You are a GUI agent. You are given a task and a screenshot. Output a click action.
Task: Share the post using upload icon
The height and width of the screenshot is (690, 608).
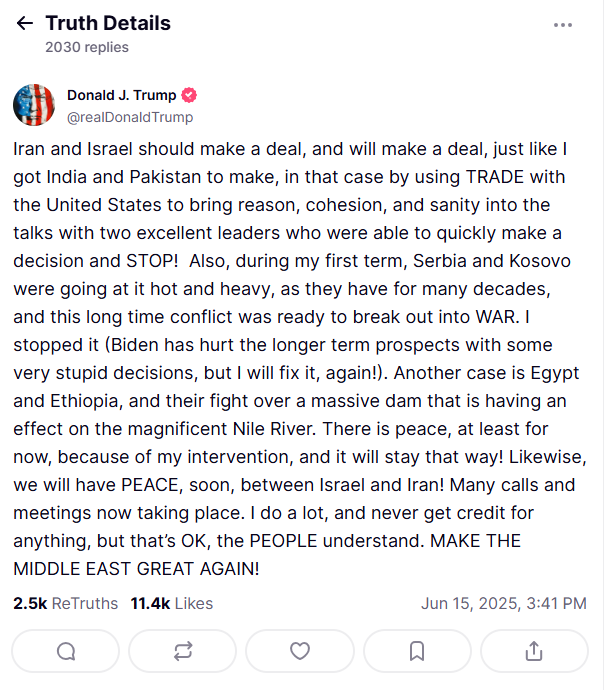534,651
